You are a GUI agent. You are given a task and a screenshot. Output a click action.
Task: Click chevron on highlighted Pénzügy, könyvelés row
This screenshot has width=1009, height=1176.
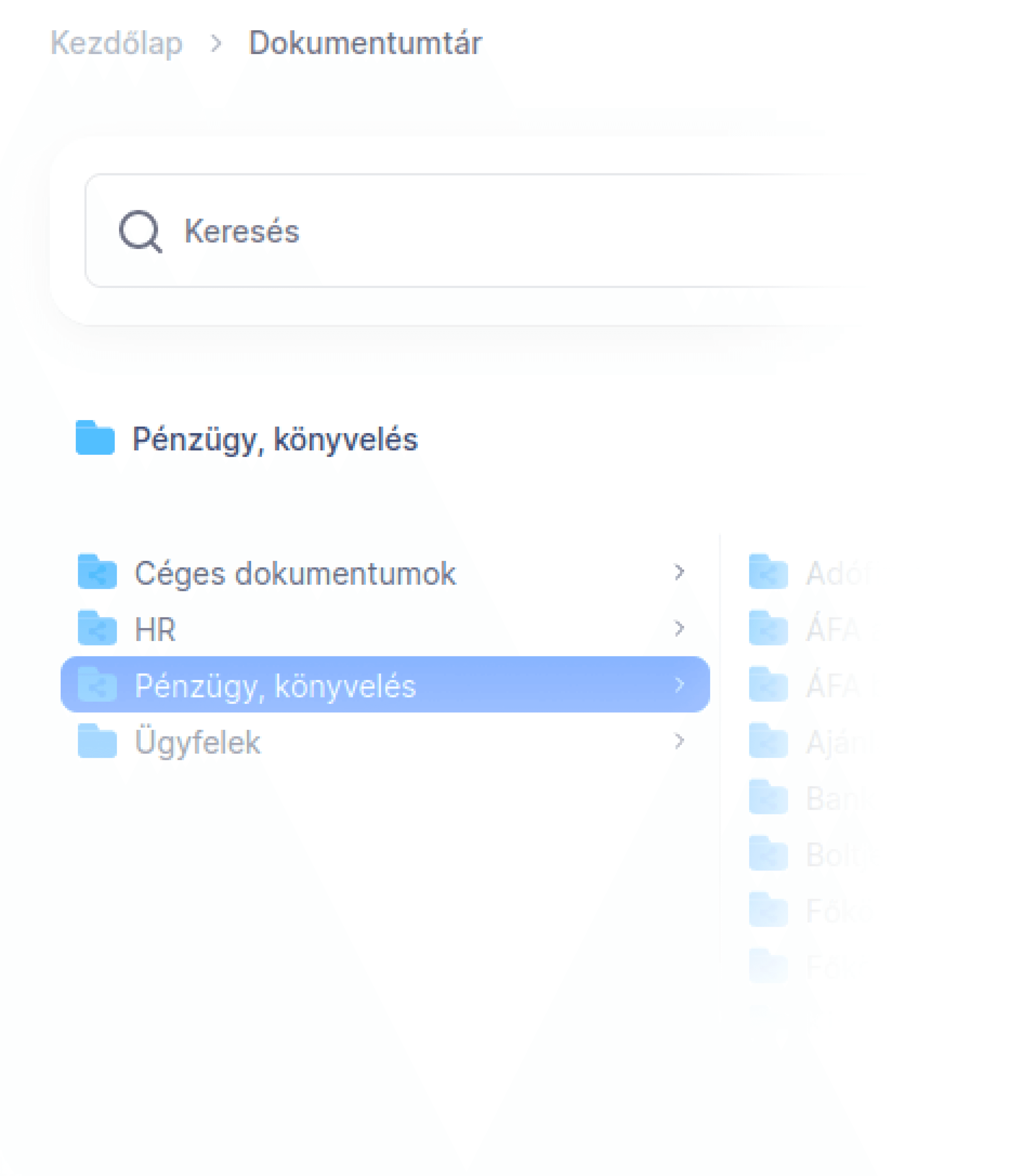click(679, 684)
